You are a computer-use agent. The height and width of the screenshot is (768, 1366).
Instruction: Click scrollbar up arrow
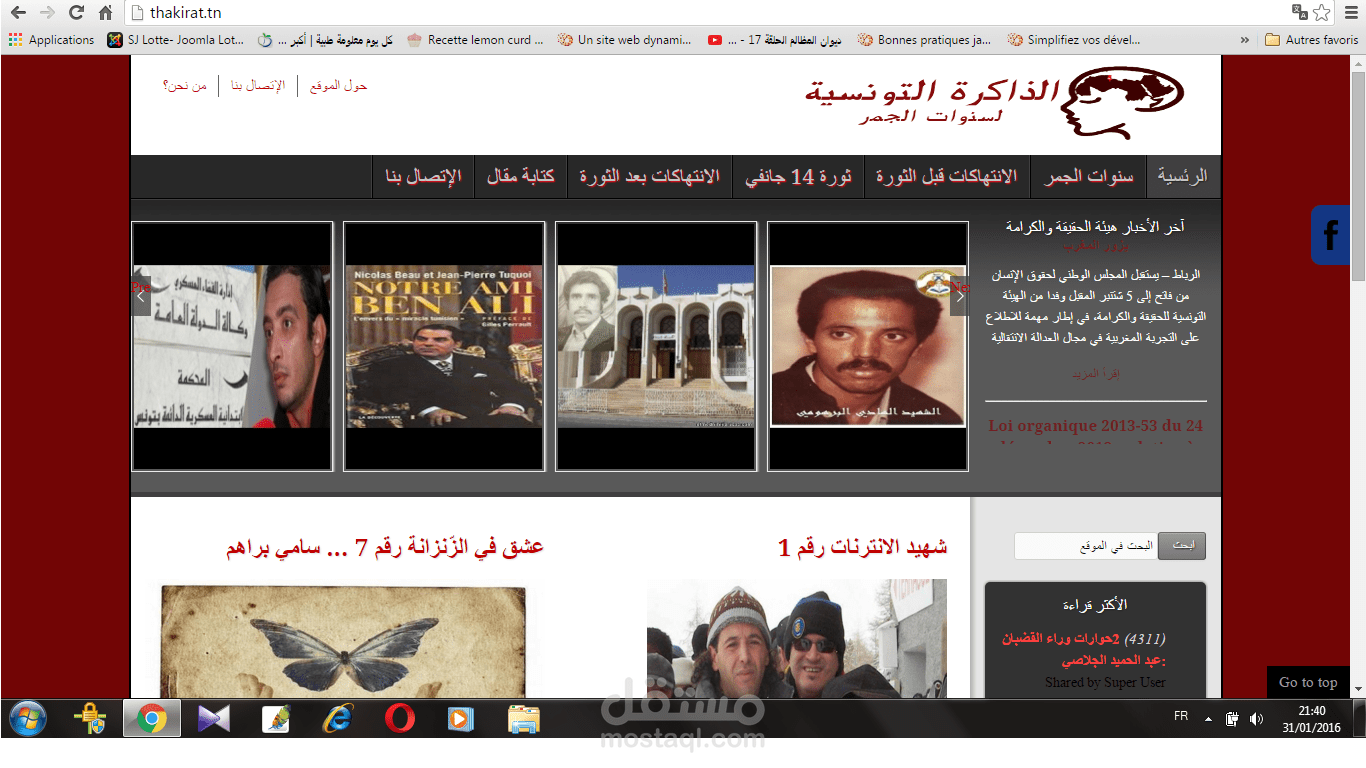1358,63
